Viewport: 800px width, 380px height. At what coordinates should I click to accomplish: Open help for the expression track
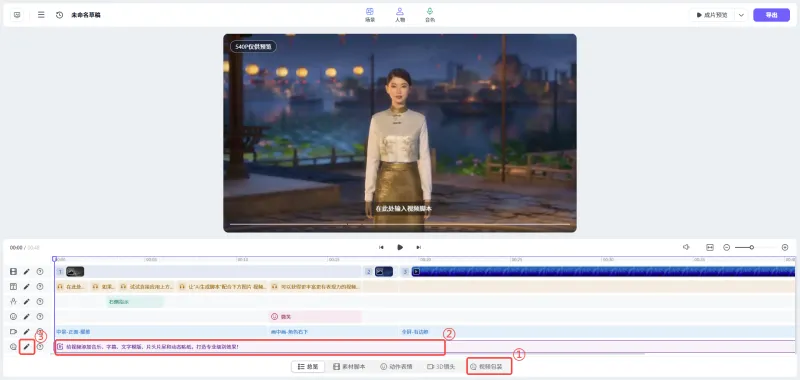pos(40,317)
